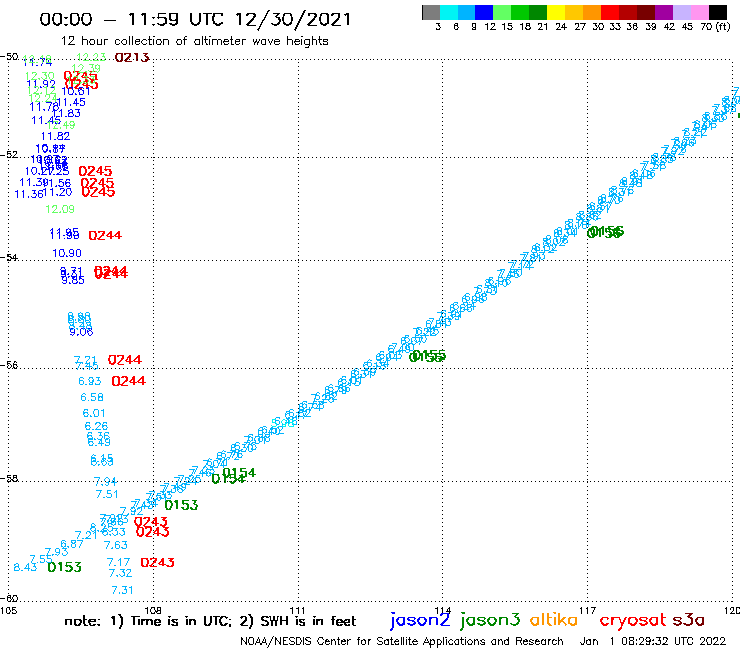Click the '111' longitude axis label
This screenshot has width=740, height=650.
pyautogui.click(x=297, y=610)
